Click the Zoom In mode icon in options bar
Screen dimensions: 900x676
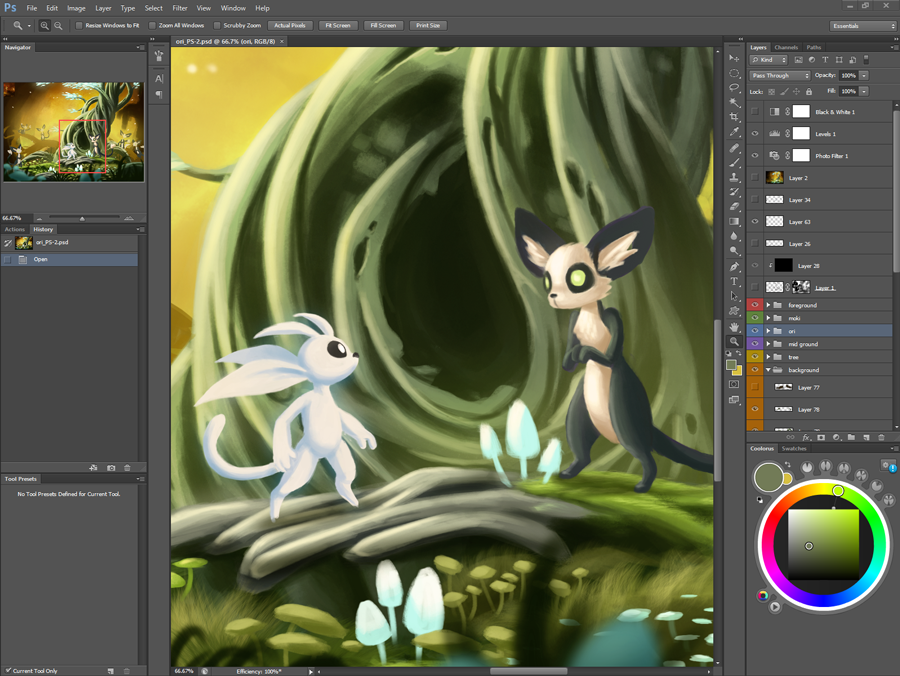pyautogui.click(x=44, y=26)
